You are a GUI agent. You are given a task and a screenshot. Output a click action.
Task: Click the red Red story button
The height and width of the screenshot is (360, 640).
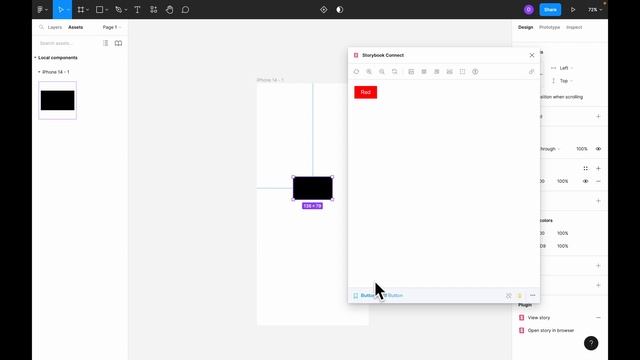(x=366, y=92)
